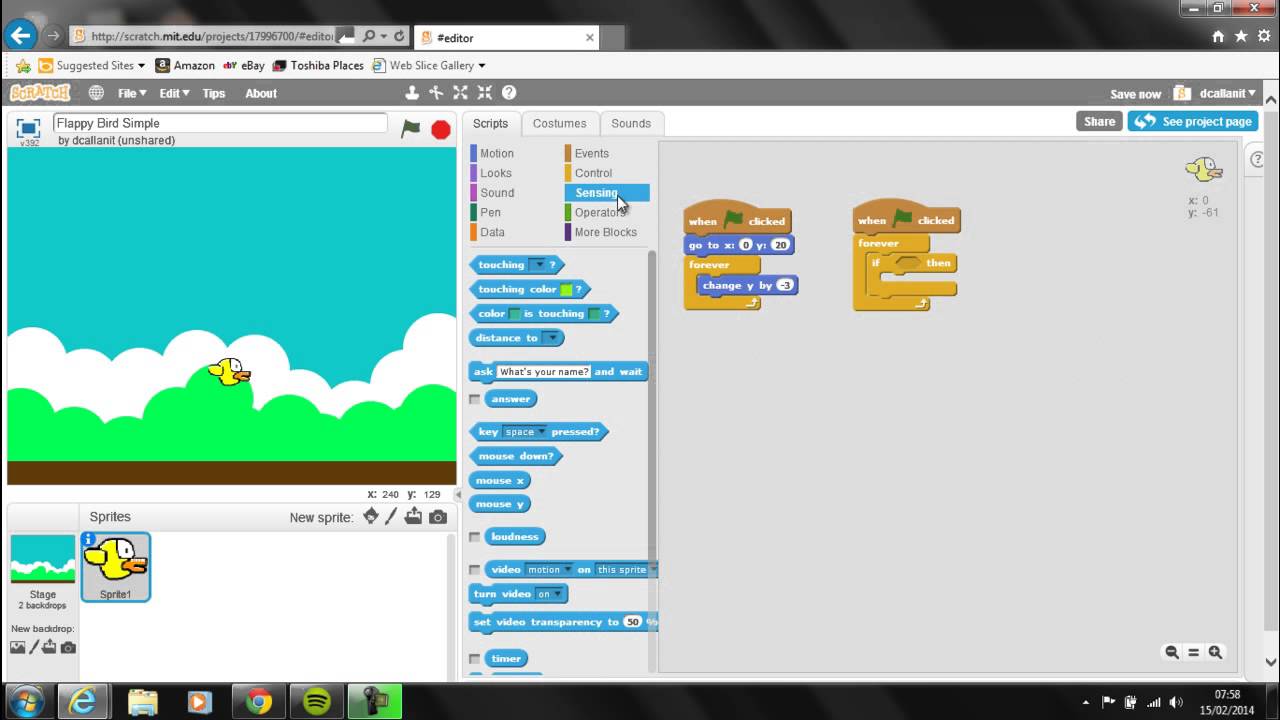Open Spotify from the taskbar

click(x=317, y=701)
